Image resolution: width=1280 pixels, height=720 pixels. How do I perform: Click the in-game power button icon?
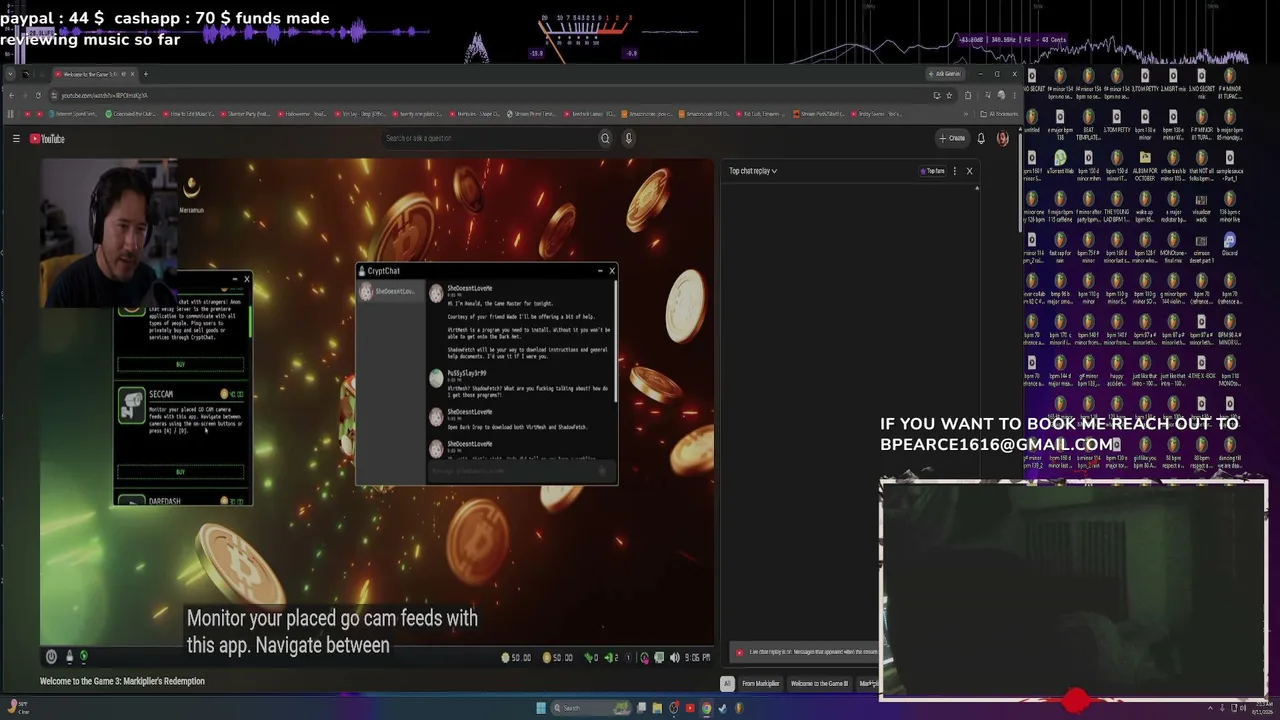click(x=51, y=657)
